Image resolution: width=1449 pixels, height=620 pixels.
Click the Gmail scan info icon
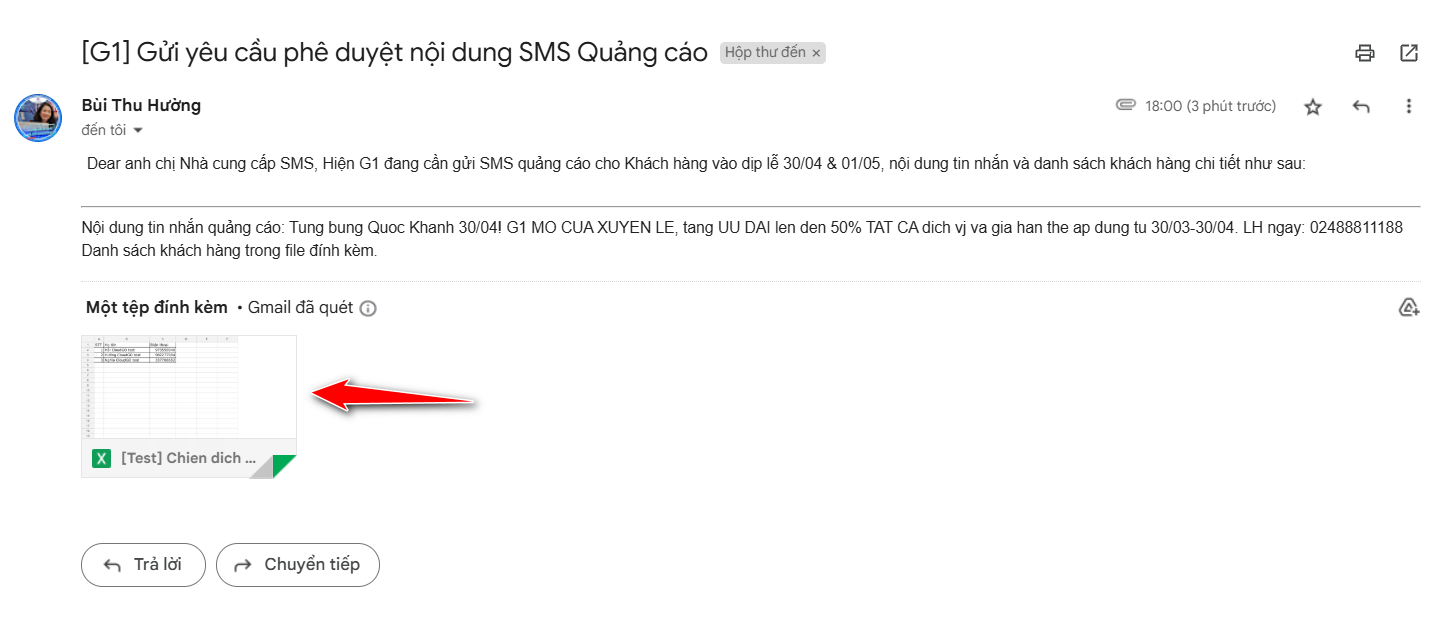(x=368, y=308)
